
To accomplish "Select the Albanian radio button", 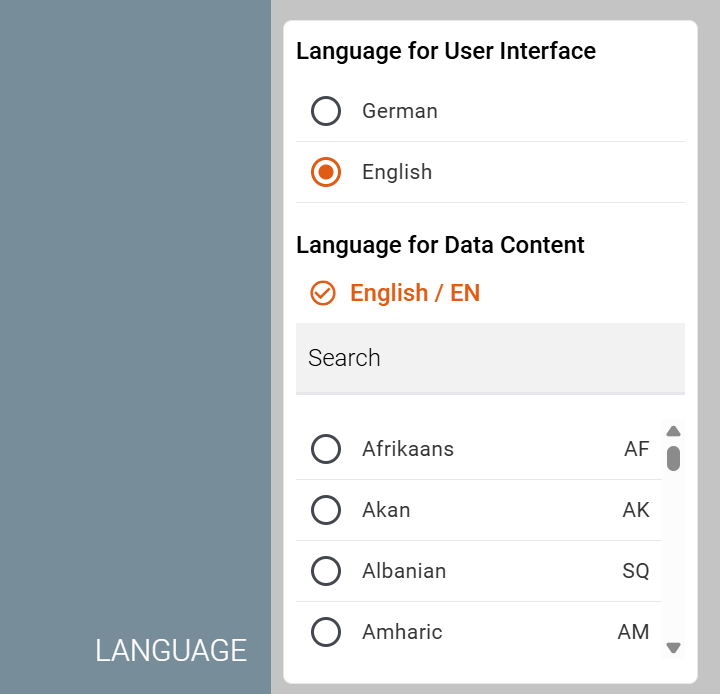I will (326, 571).
